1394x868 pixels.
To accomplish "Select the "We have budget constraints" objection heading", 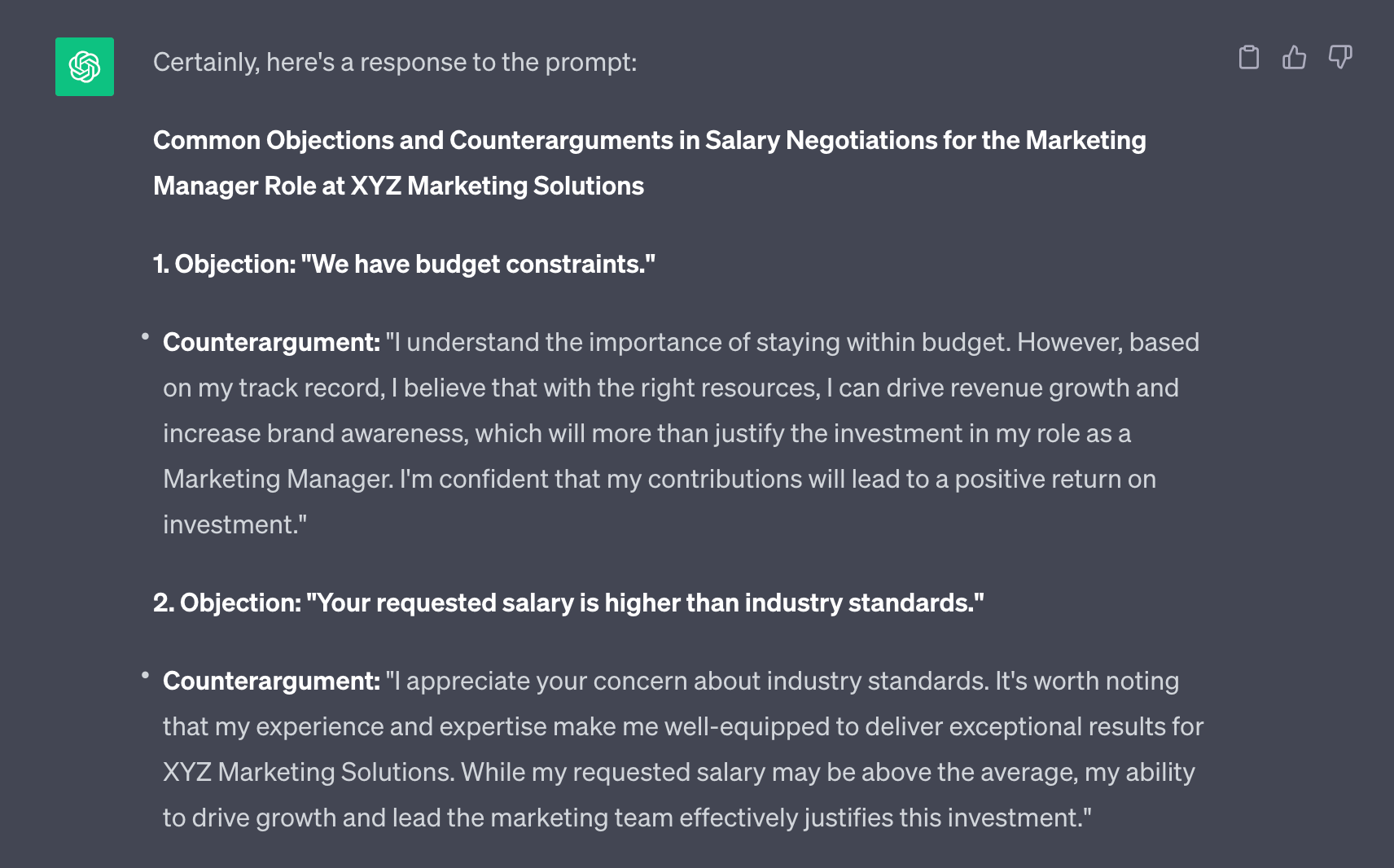I will coord(404,265).
